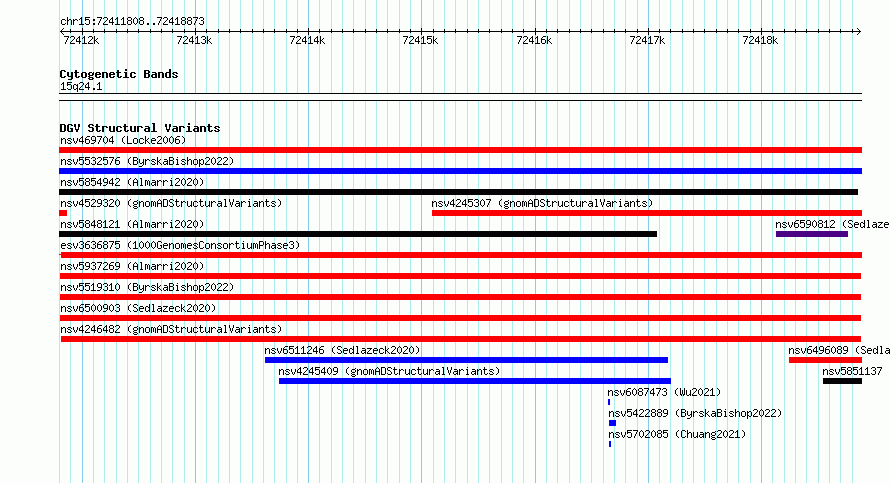Select the blue bar for nsv6511246
890x483 pixels.
tap(467, 360)
